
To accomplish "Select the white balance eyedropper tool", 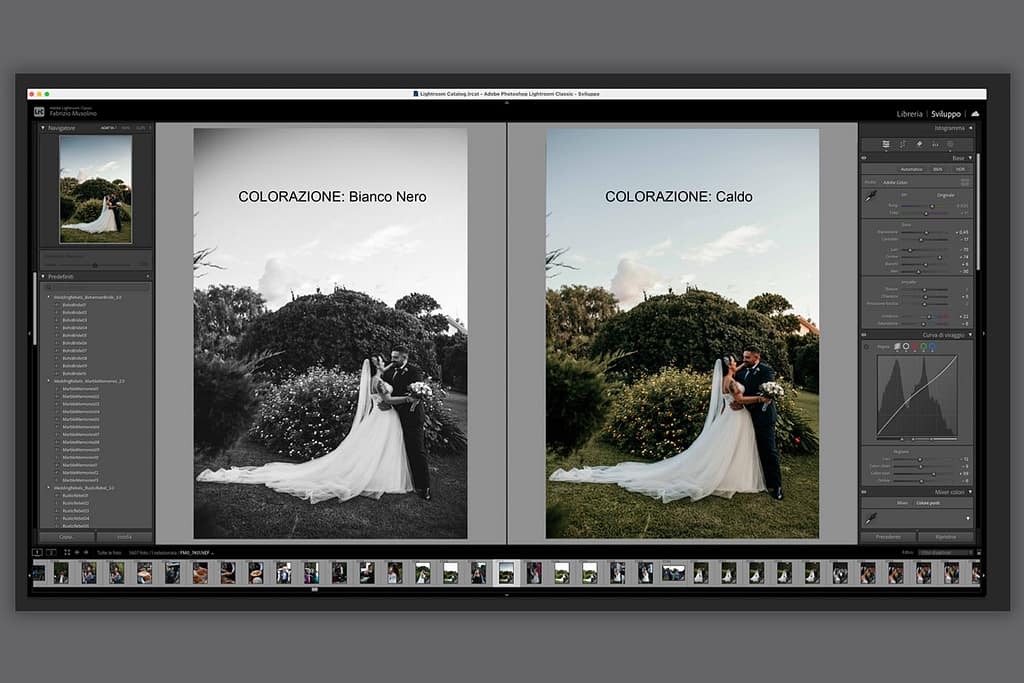I will click(871, 196).
